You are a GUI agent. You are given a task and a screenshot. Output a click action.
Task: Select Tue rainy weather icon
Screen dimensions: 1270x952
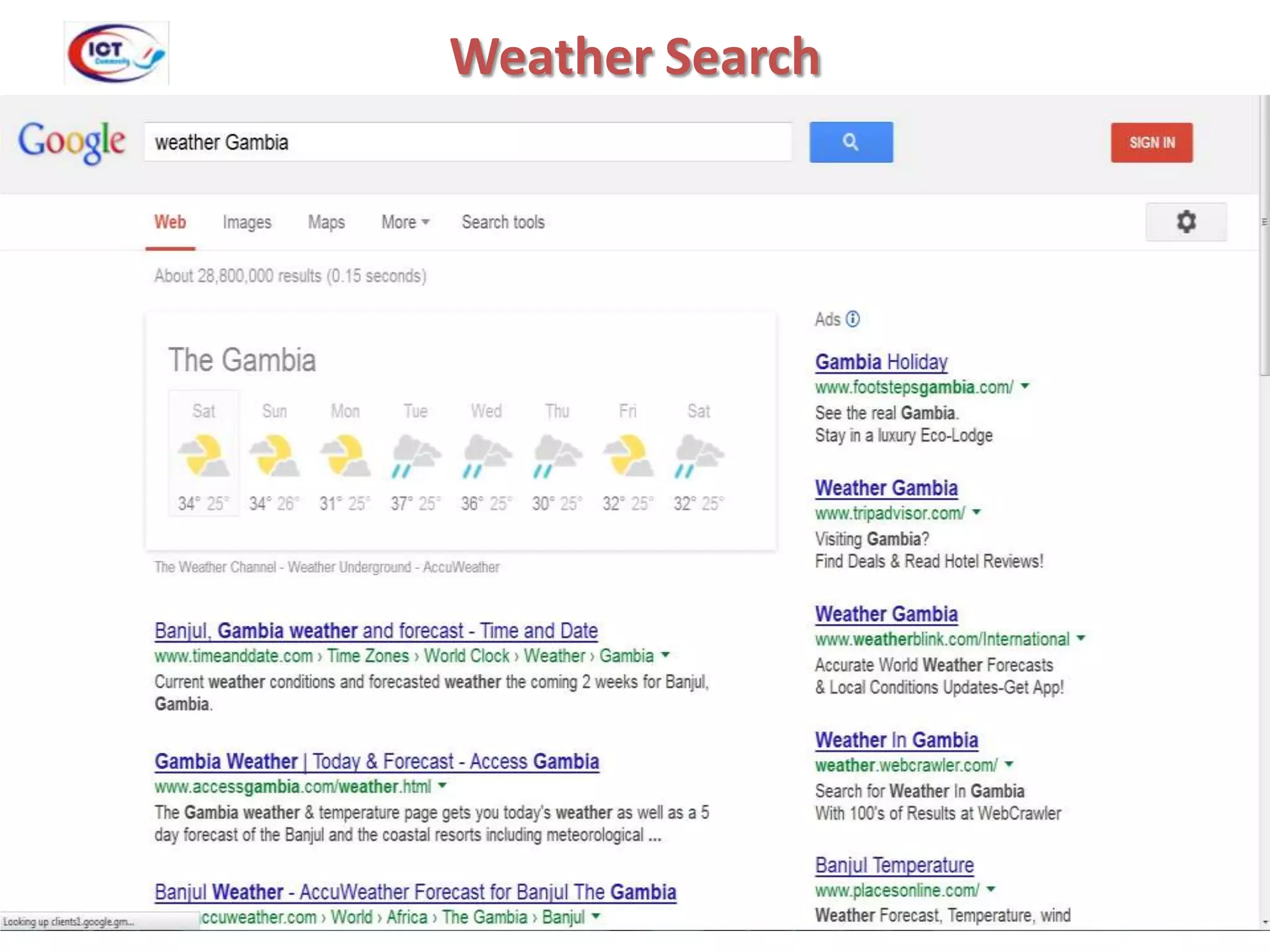tap(415, 457)
